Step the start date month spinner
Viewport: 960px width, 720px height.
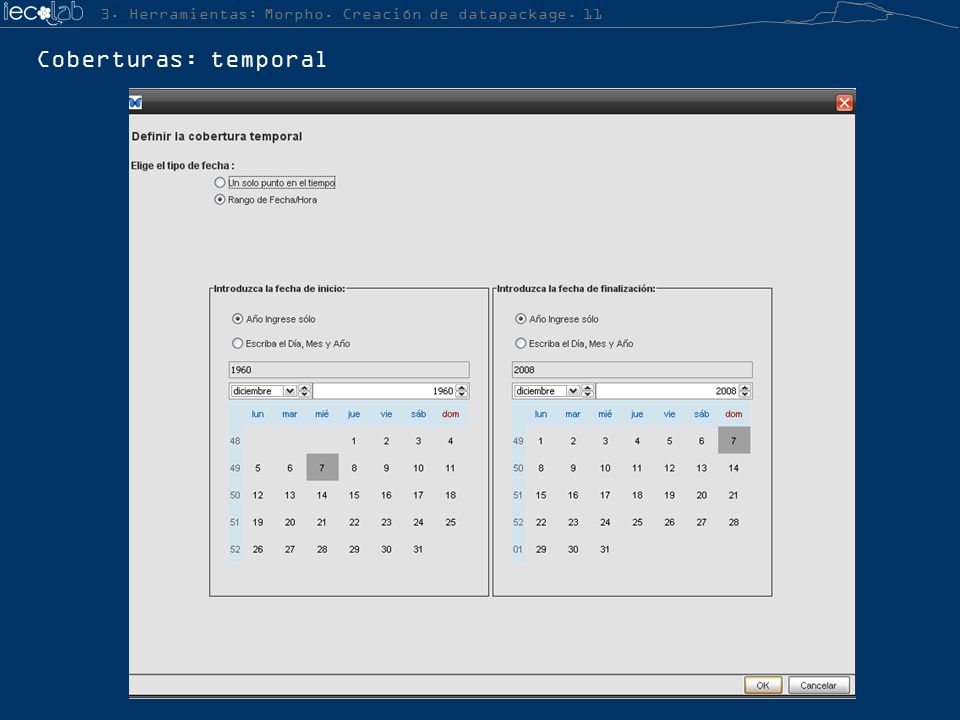[x=305, y=391]
